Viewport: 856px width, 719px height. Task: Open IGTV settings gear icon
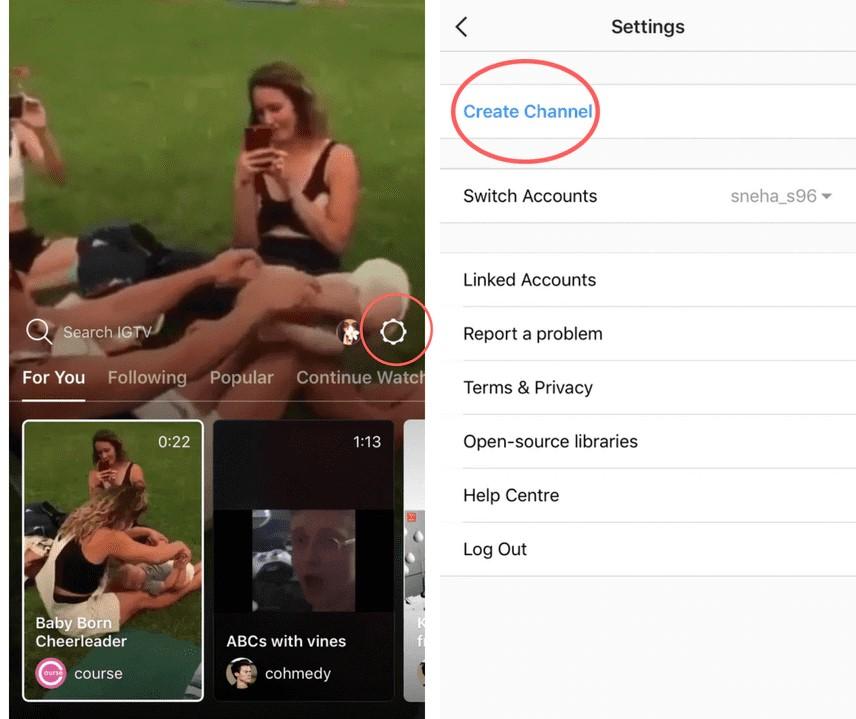click(393, 331)
